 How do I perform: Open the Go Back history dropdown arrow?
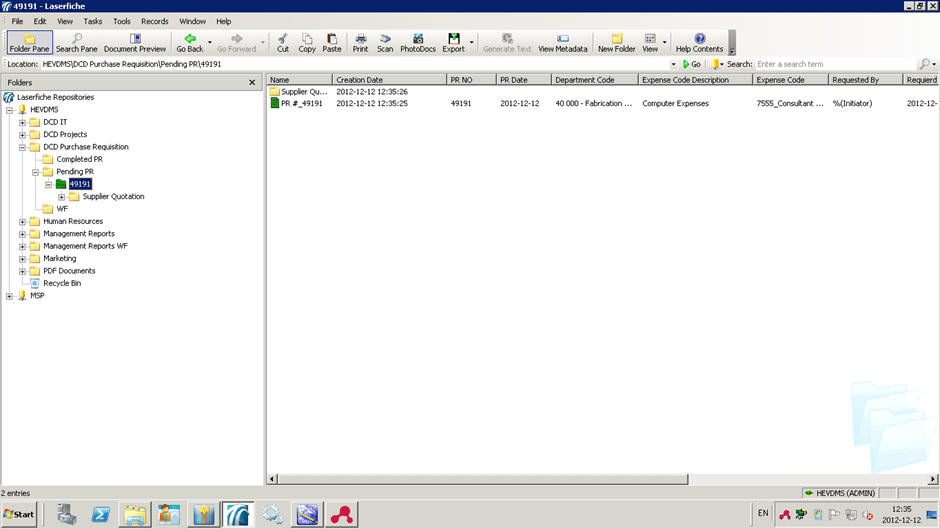[x=209, y=43]
